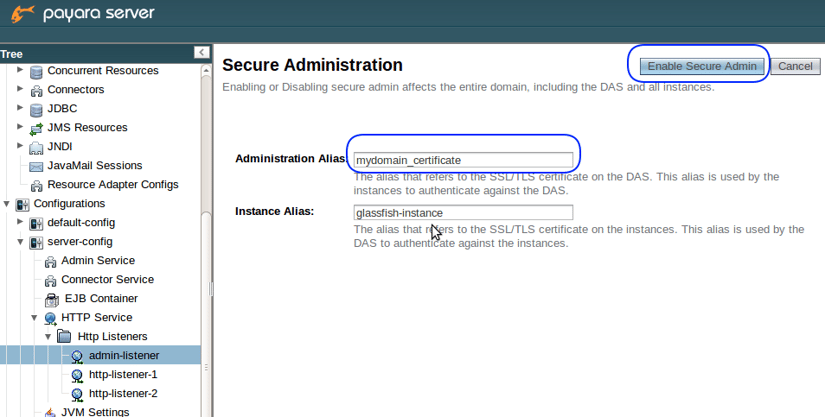The height and width of the screenshot is (417, 825).
Task: Click the Connectors node icon
Action: pos(36,90)
